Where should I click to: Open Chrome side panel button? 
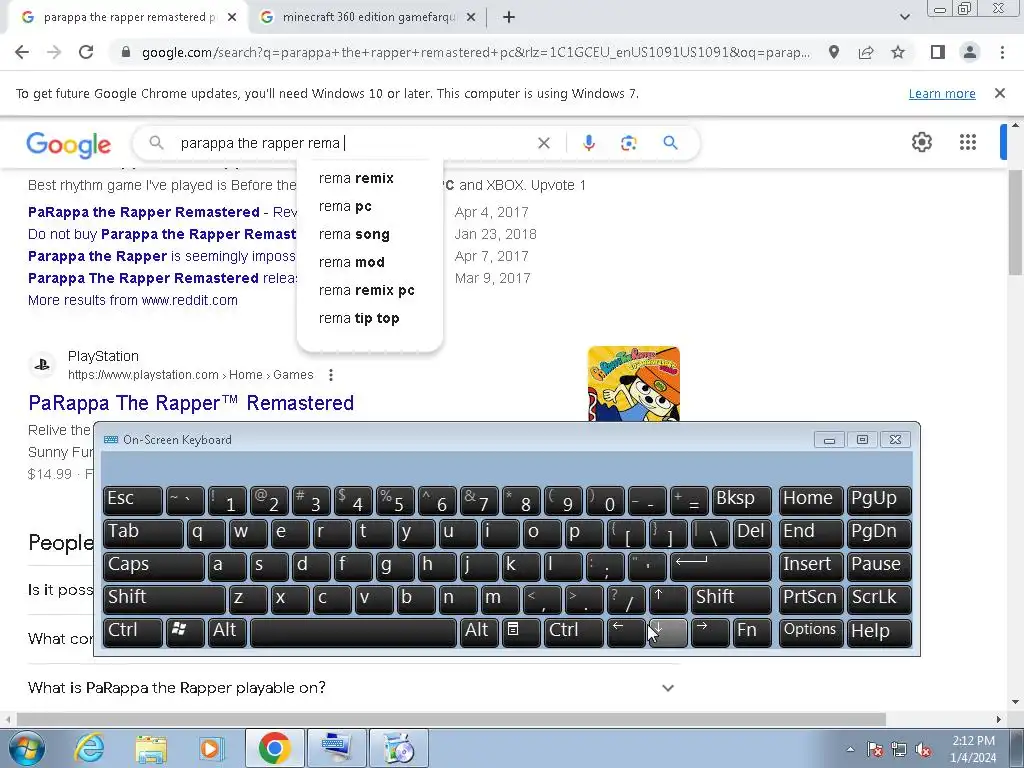click(x=938, y=52)
